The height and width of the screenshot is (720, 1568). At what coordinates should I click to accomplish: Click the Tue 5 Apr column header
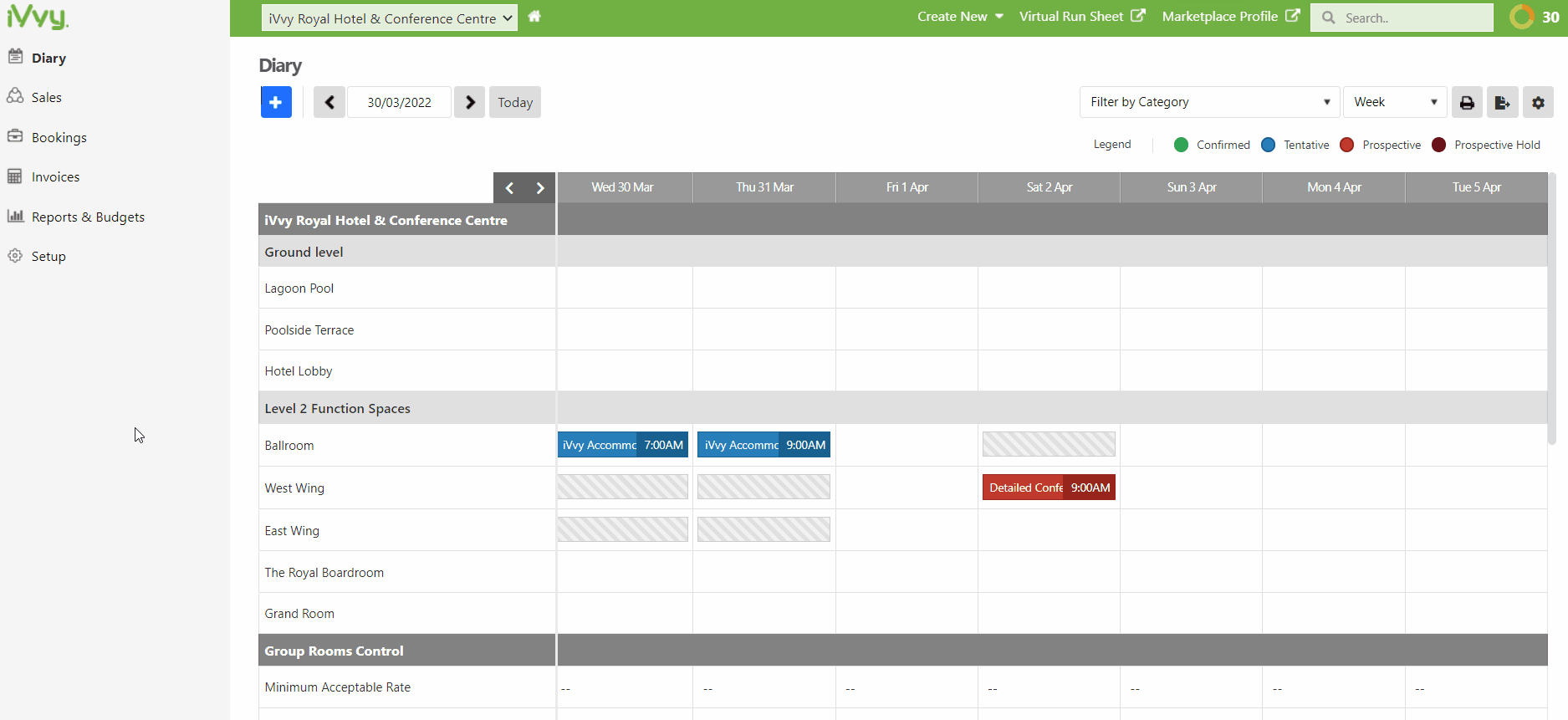pyautogui.click(x=1477, y=187)
